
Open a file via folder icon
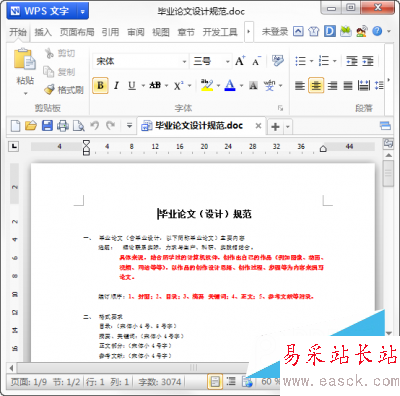tap(31, 126)
